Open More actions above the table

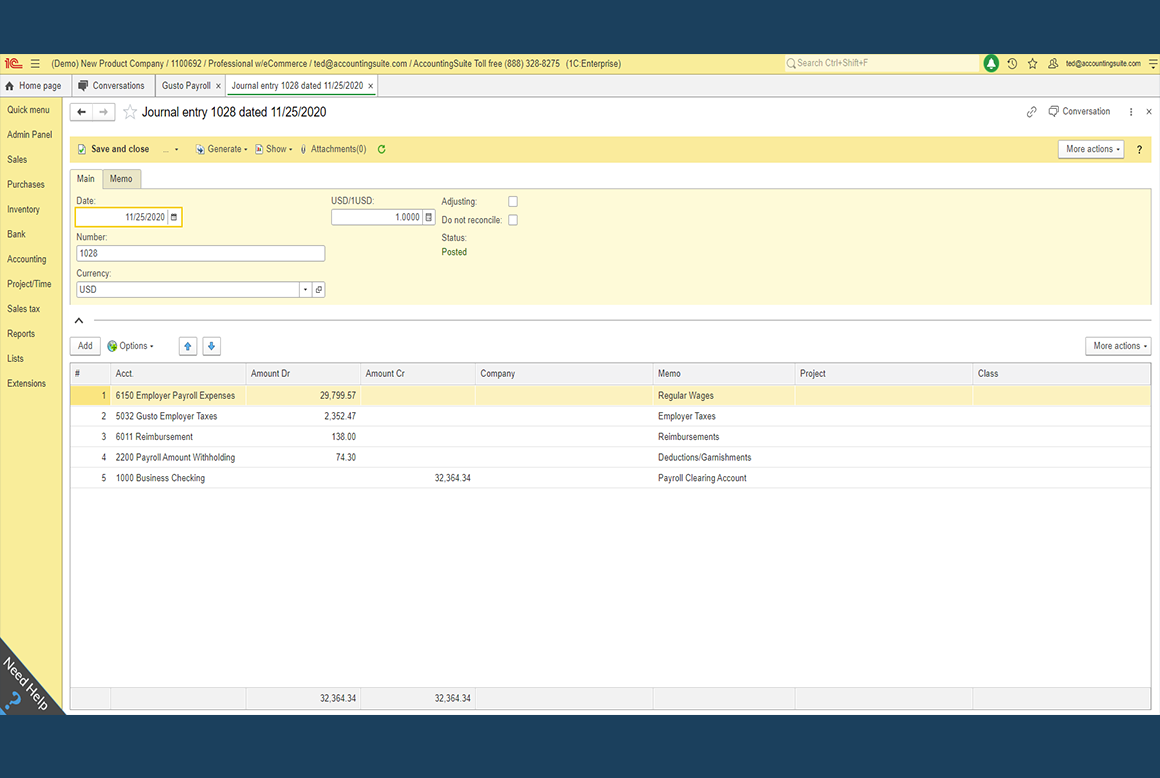point(1118,346)
